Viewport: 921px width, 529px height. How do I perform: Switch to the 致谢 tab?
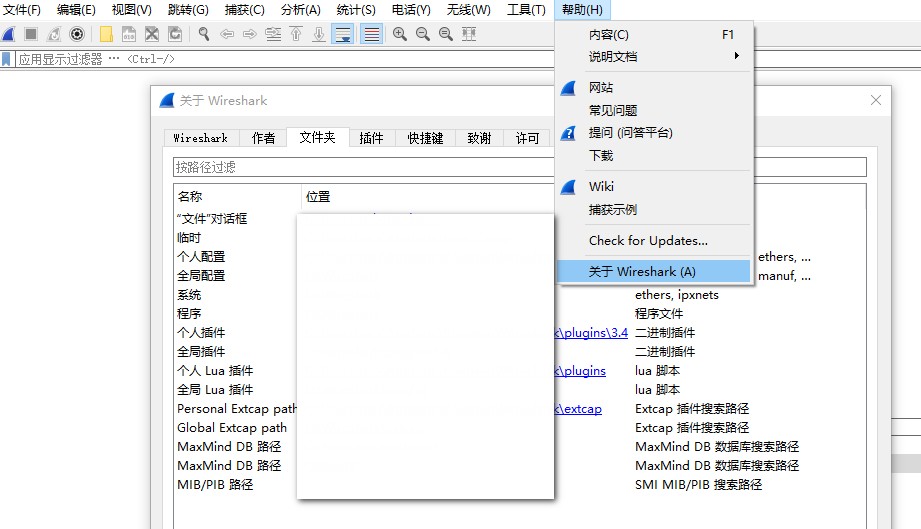479,138
